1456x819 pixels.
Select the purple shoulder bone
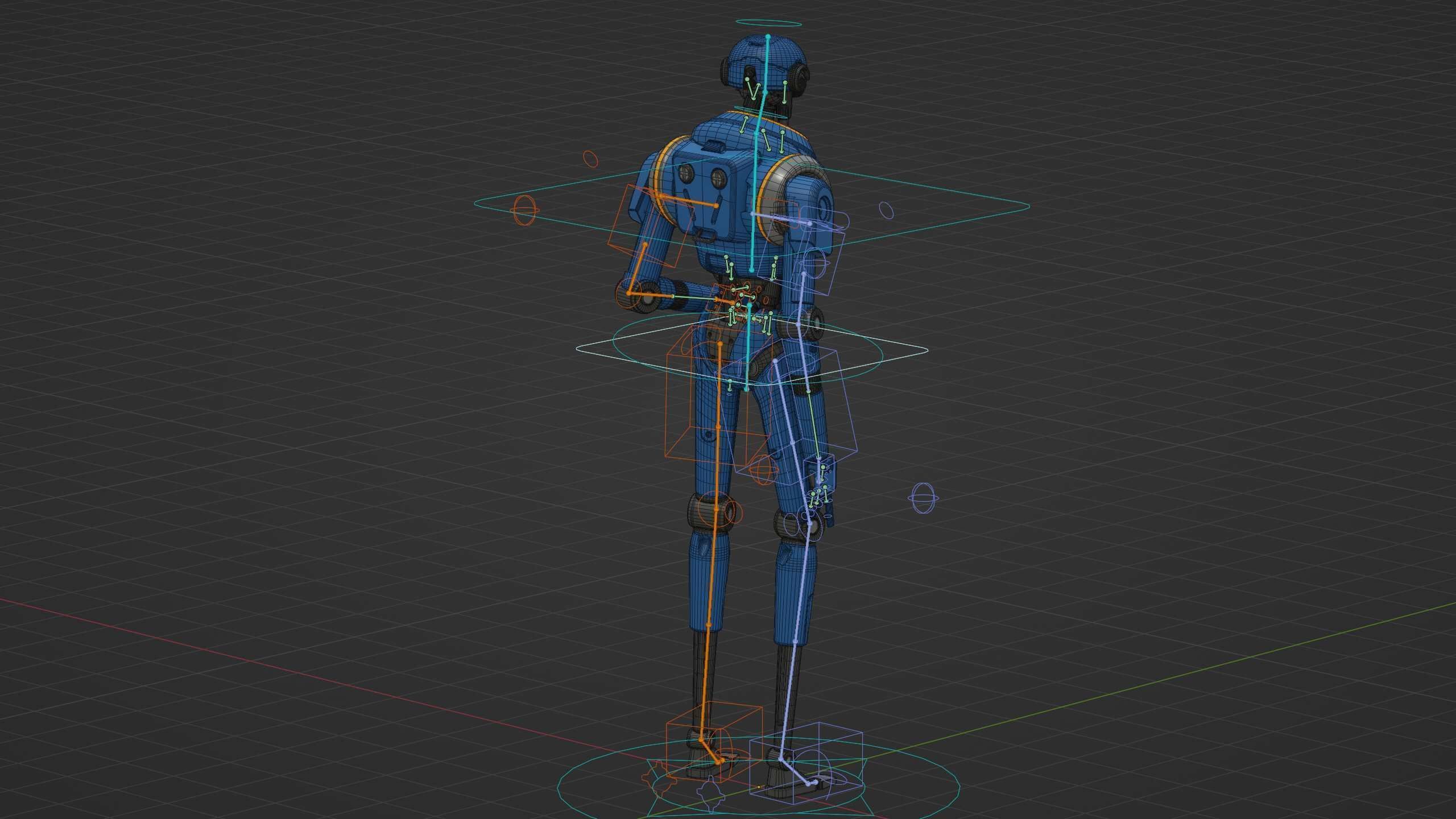point(781,218)
